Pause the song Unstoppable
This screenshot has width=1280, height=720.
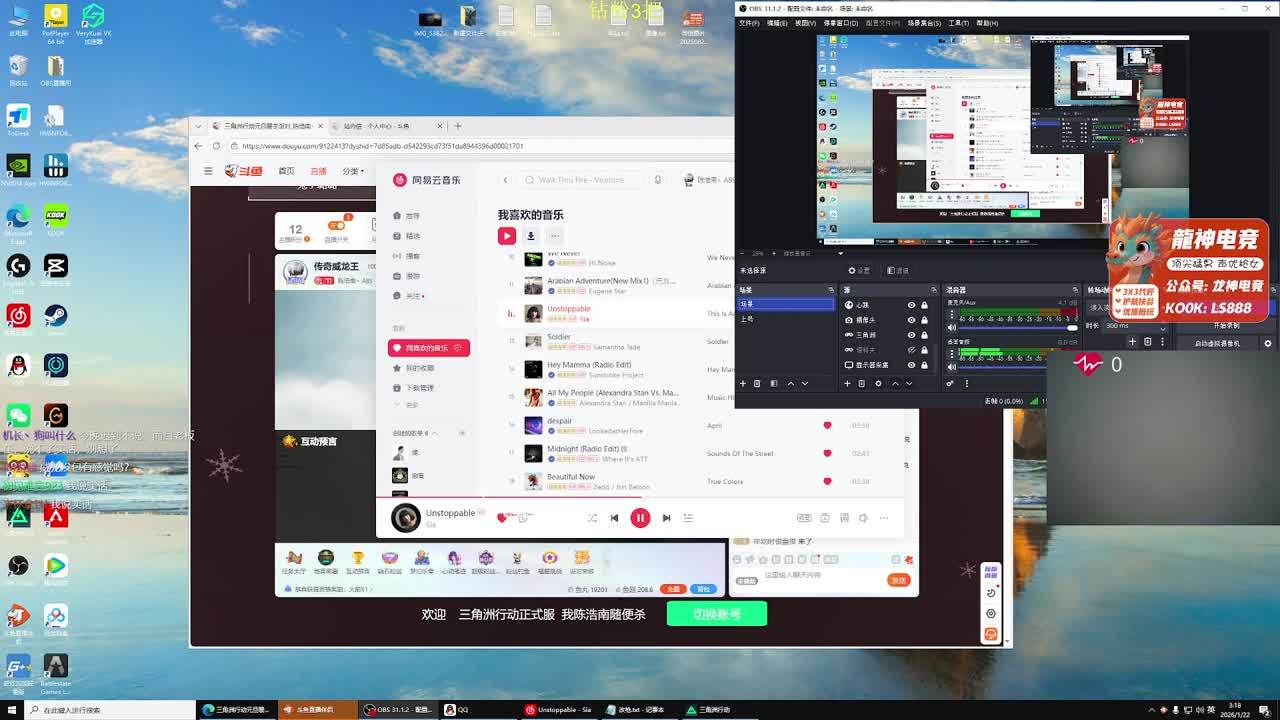[640, 518]
